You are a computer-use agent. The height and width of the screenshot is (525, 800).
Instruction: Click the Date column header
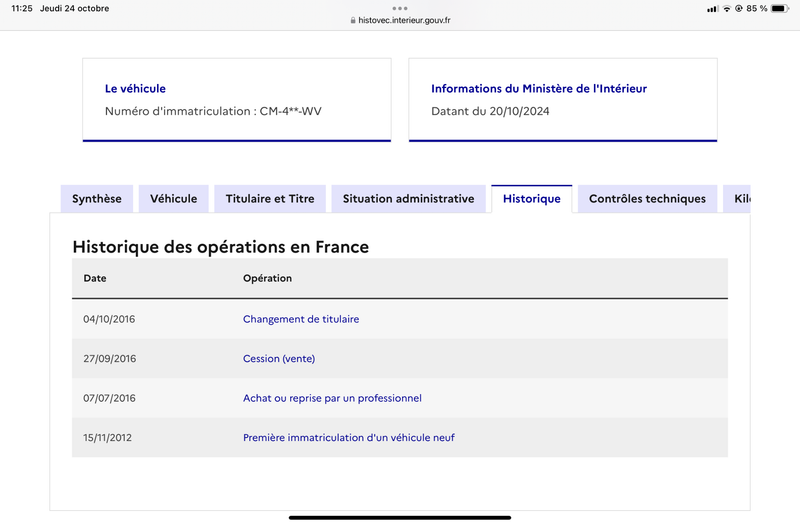point(95,278)
